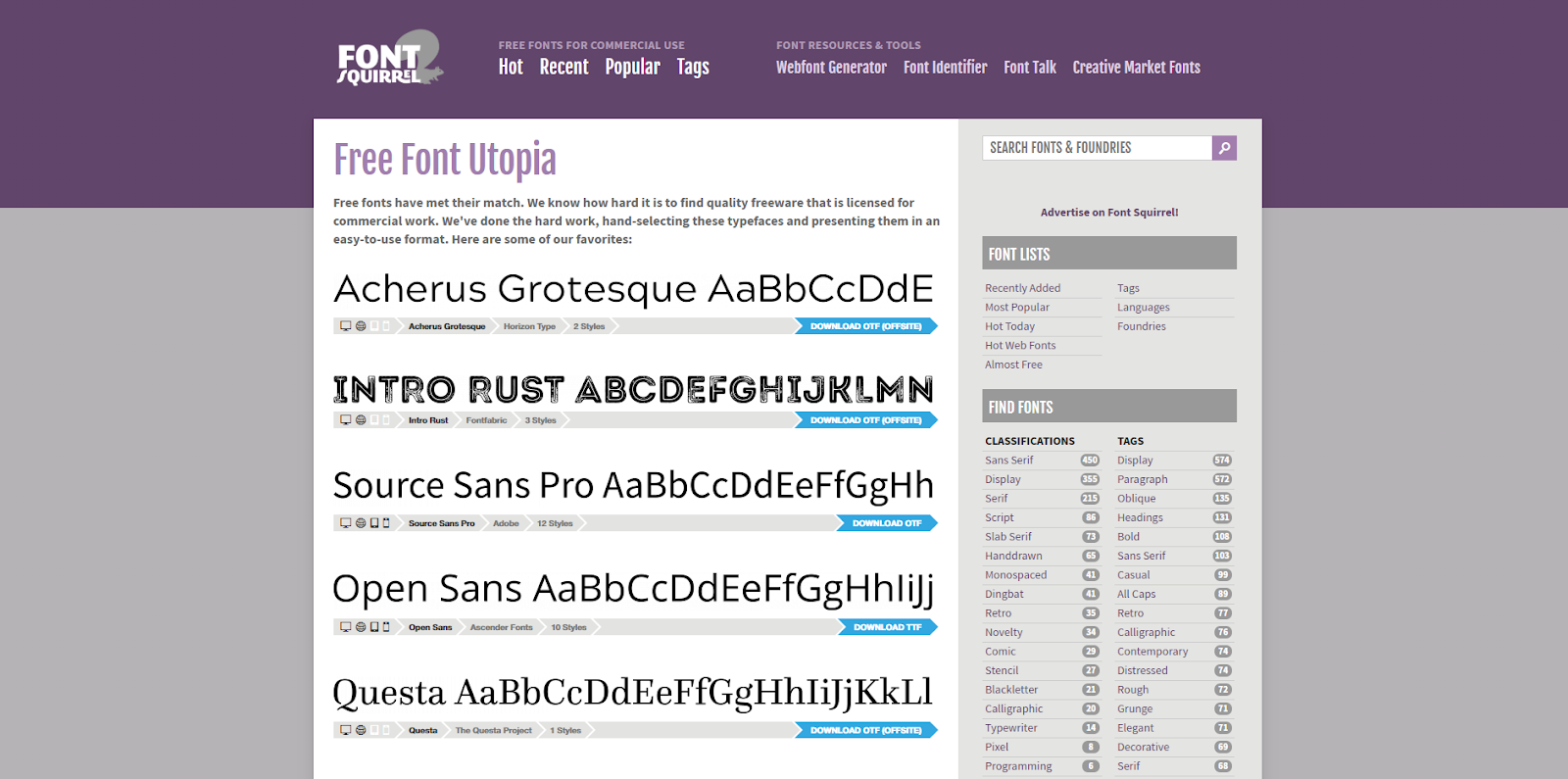
Task: Click desktop license icon for Source Sans Pro
Action: [x=345, y=523]
